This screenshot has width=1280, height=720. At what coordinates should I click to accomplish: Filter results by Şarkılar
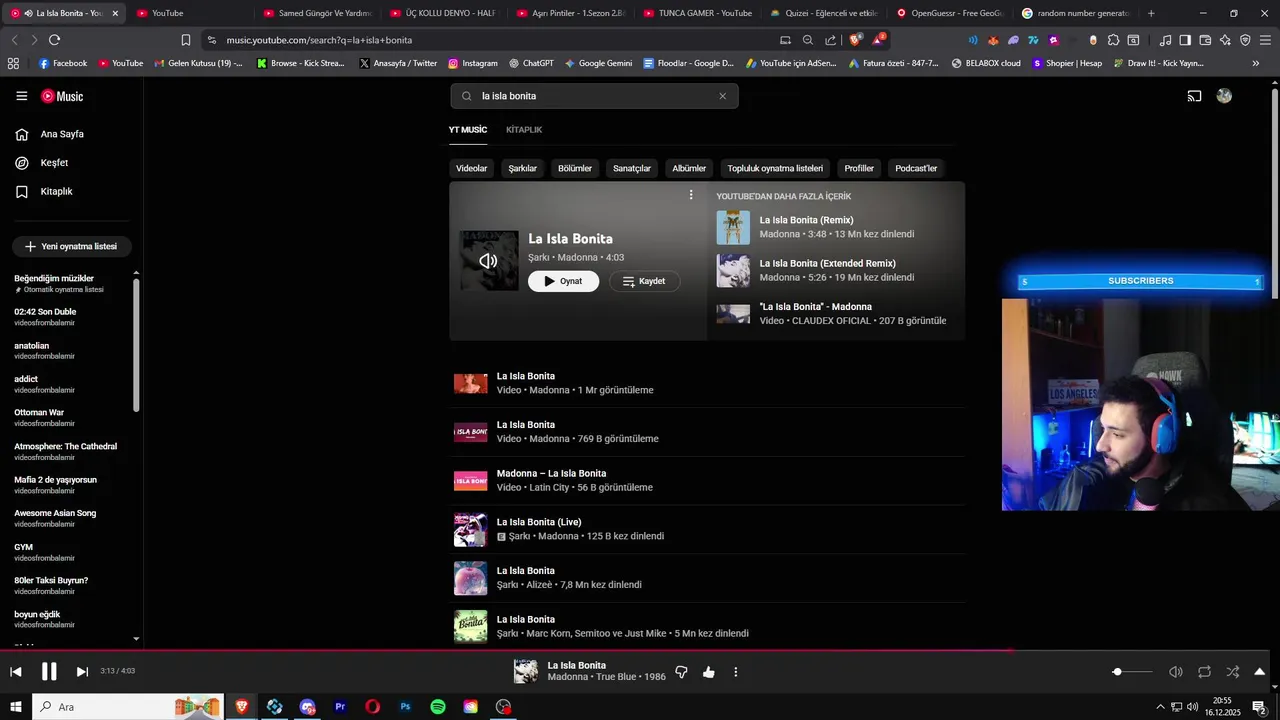point(523,168)
